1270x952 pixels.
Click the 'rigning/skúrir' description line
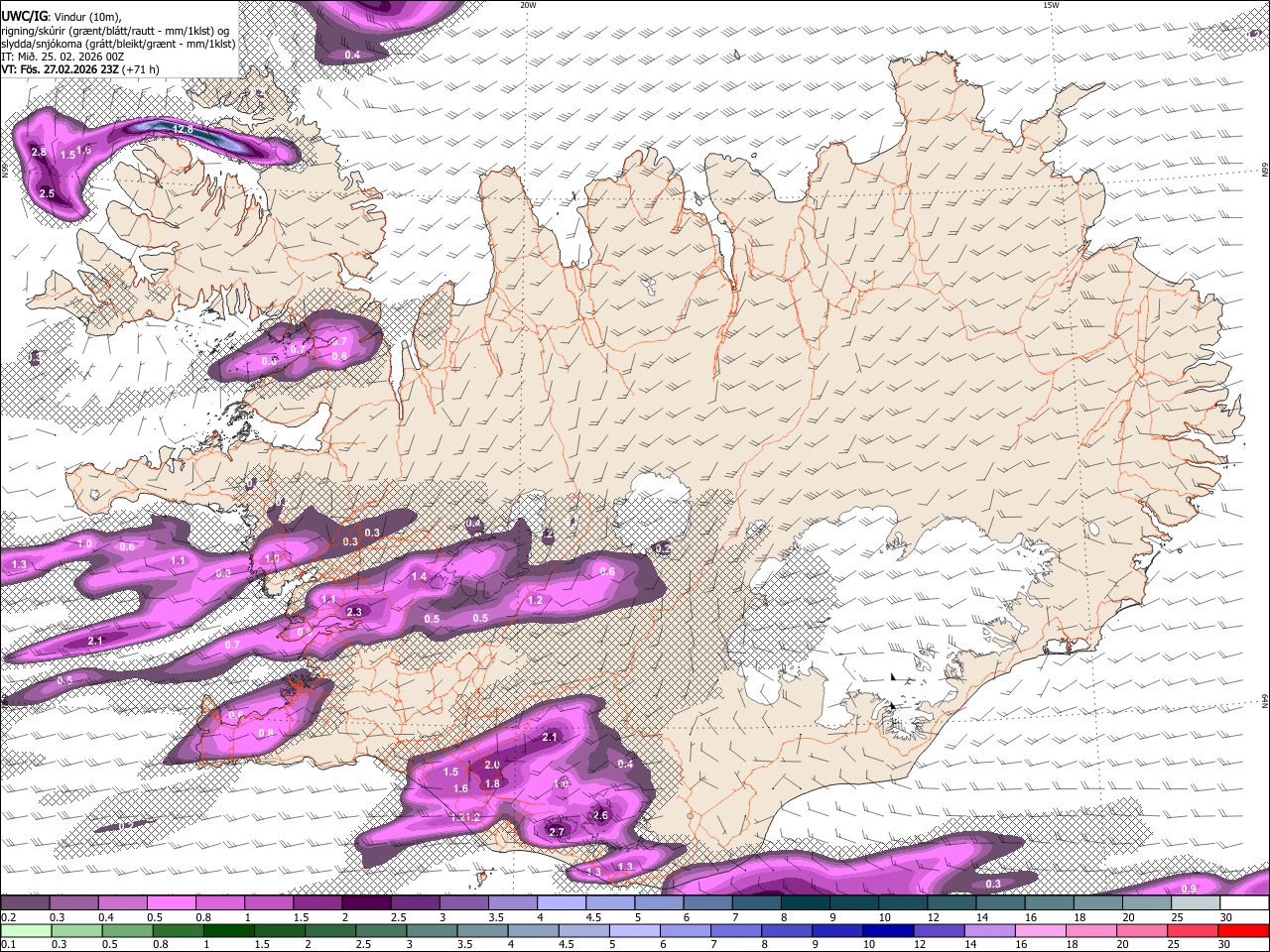(114, 30)
